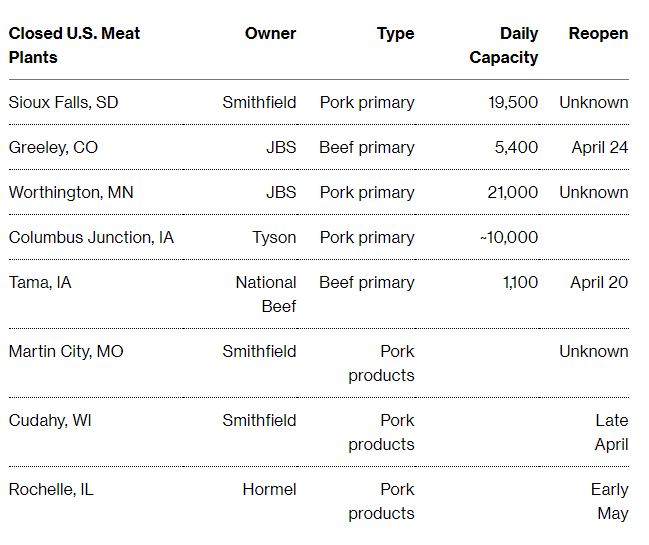
Task: Select the 'Sioux Falls, SD' plant cell
Action: click(64, 103)
